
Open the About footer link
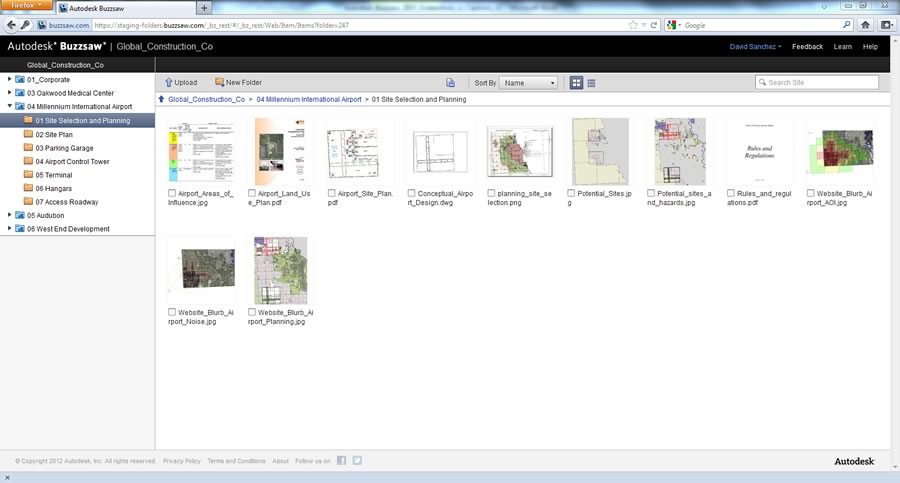click(281, 461)
